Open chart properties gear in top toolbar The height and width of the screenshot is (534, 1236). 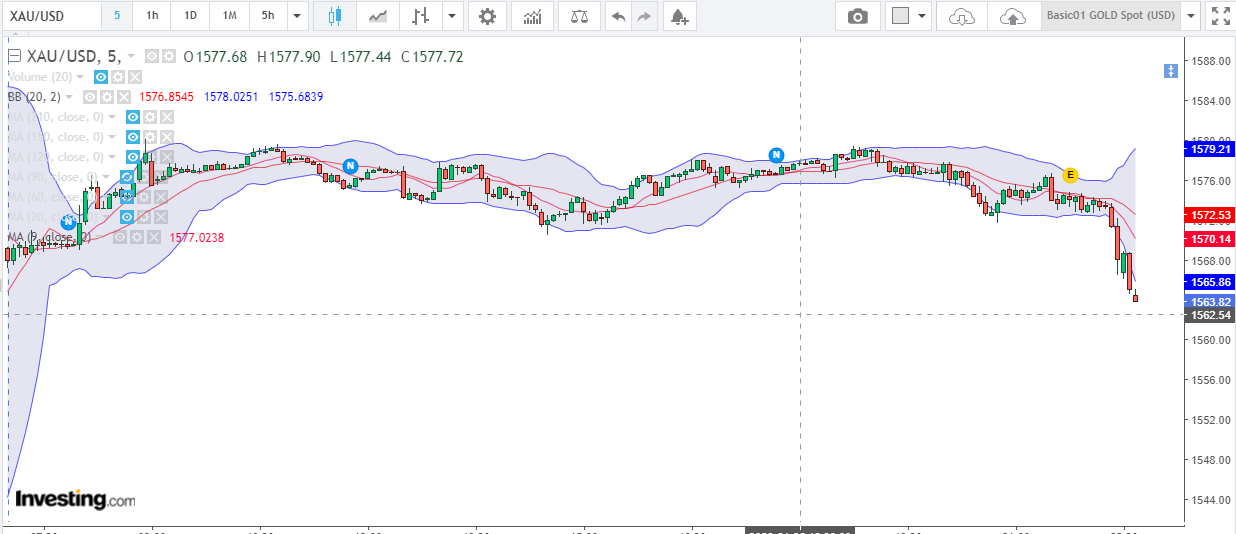[487, 16]
